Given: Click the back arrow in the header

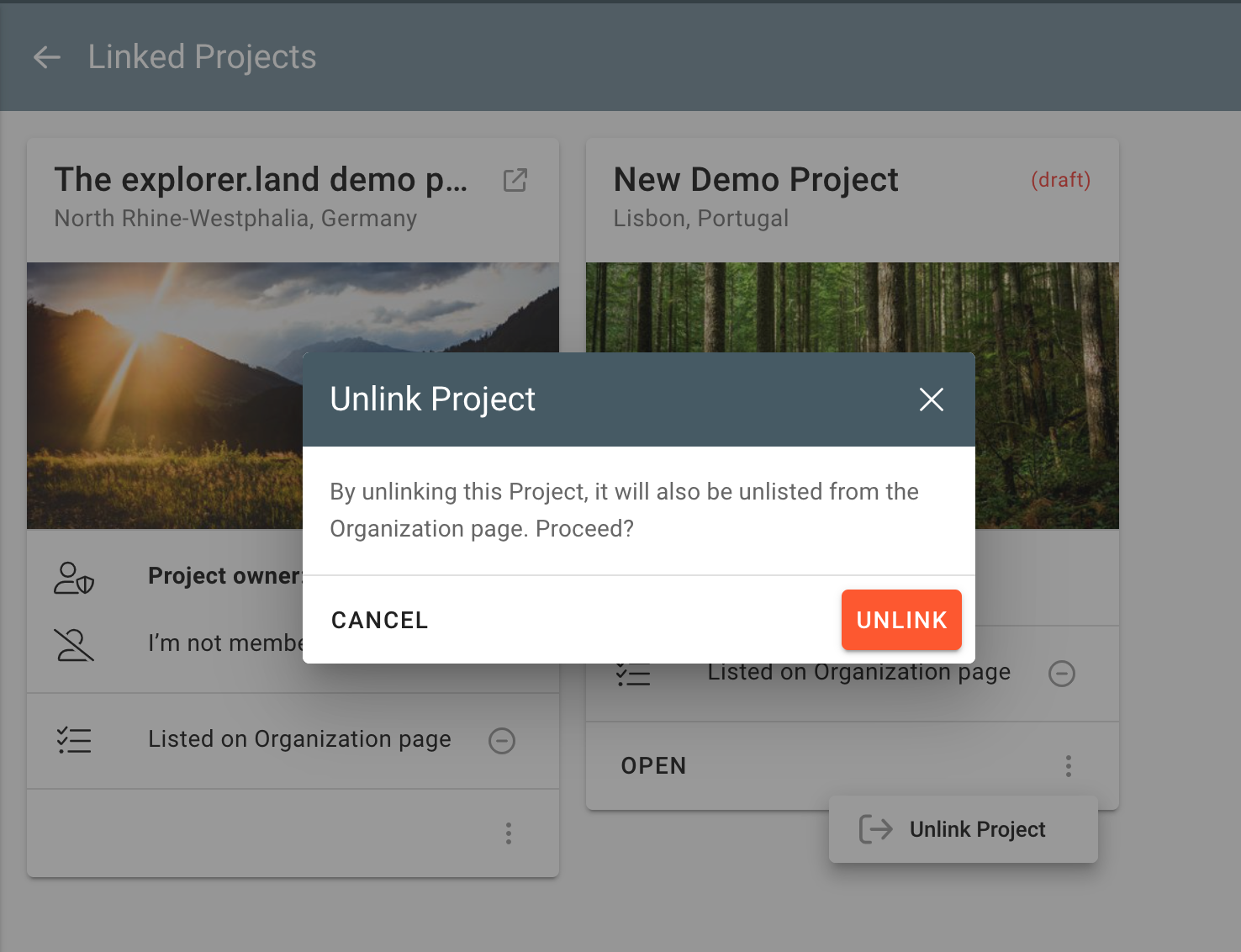Looking at the screenshot, I should pos(47,57).
